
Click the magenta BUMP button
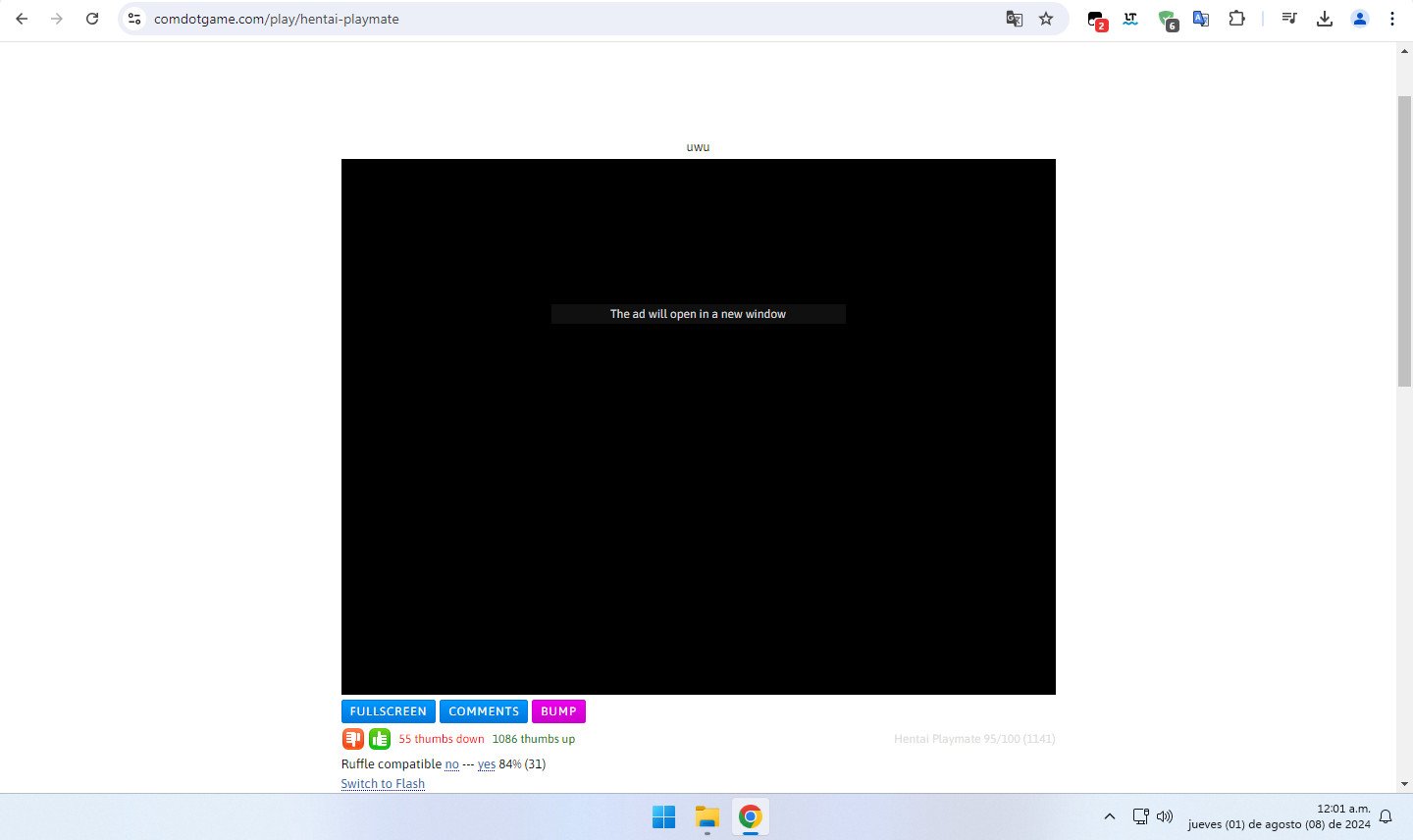point(558,711)
